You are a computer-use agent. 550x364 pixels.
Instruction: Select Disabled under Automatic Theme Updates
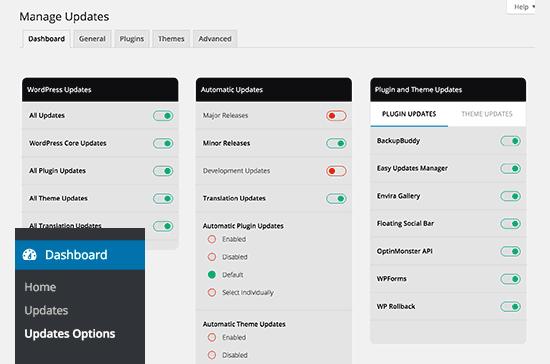pos(212,355)
